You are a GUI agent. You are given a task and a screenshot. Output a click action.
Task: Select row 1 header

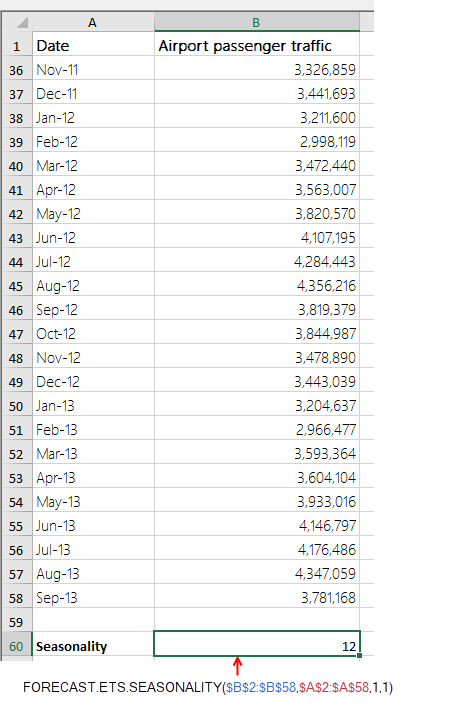pyautogui.click(x=17, y=46)
